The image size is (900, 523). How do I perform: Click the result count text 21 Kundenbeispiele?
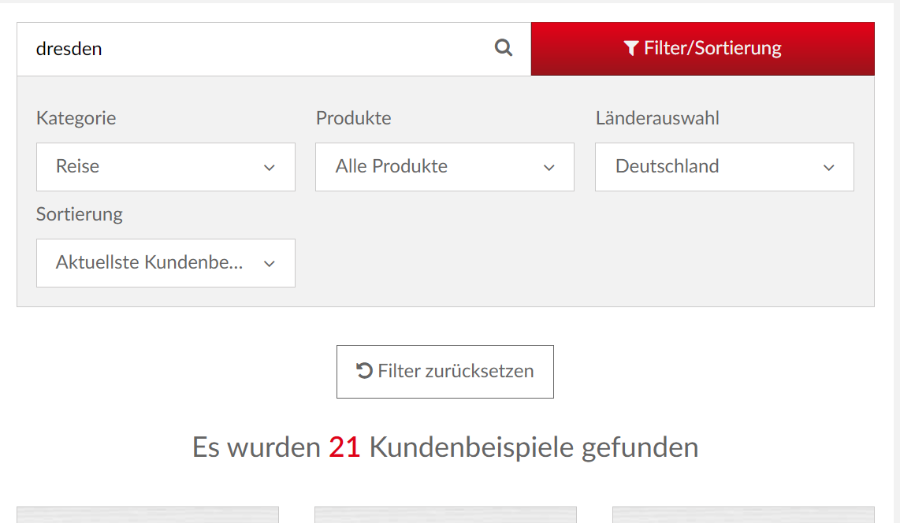451,447
